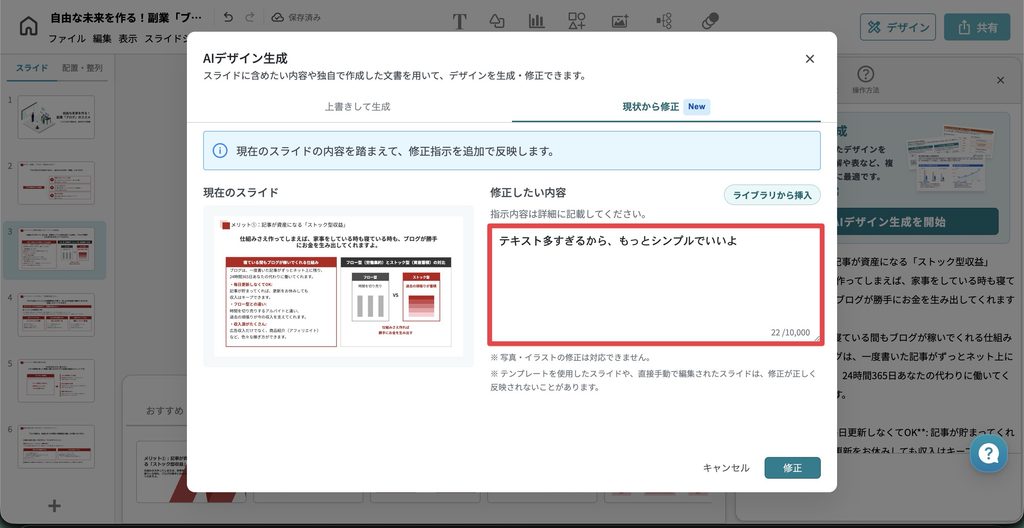The height and width of the screenshot is (528, 1024).
Task: Click the 修正 button
Action: 792,468
